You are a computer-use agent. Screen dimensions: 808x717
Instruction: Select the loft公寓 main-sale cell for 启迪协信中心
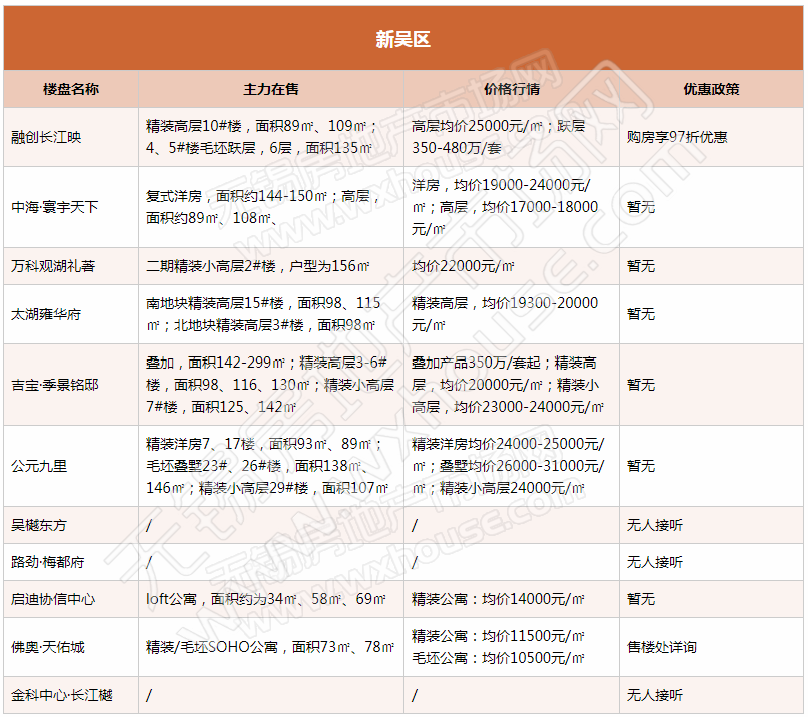point(266,599)
